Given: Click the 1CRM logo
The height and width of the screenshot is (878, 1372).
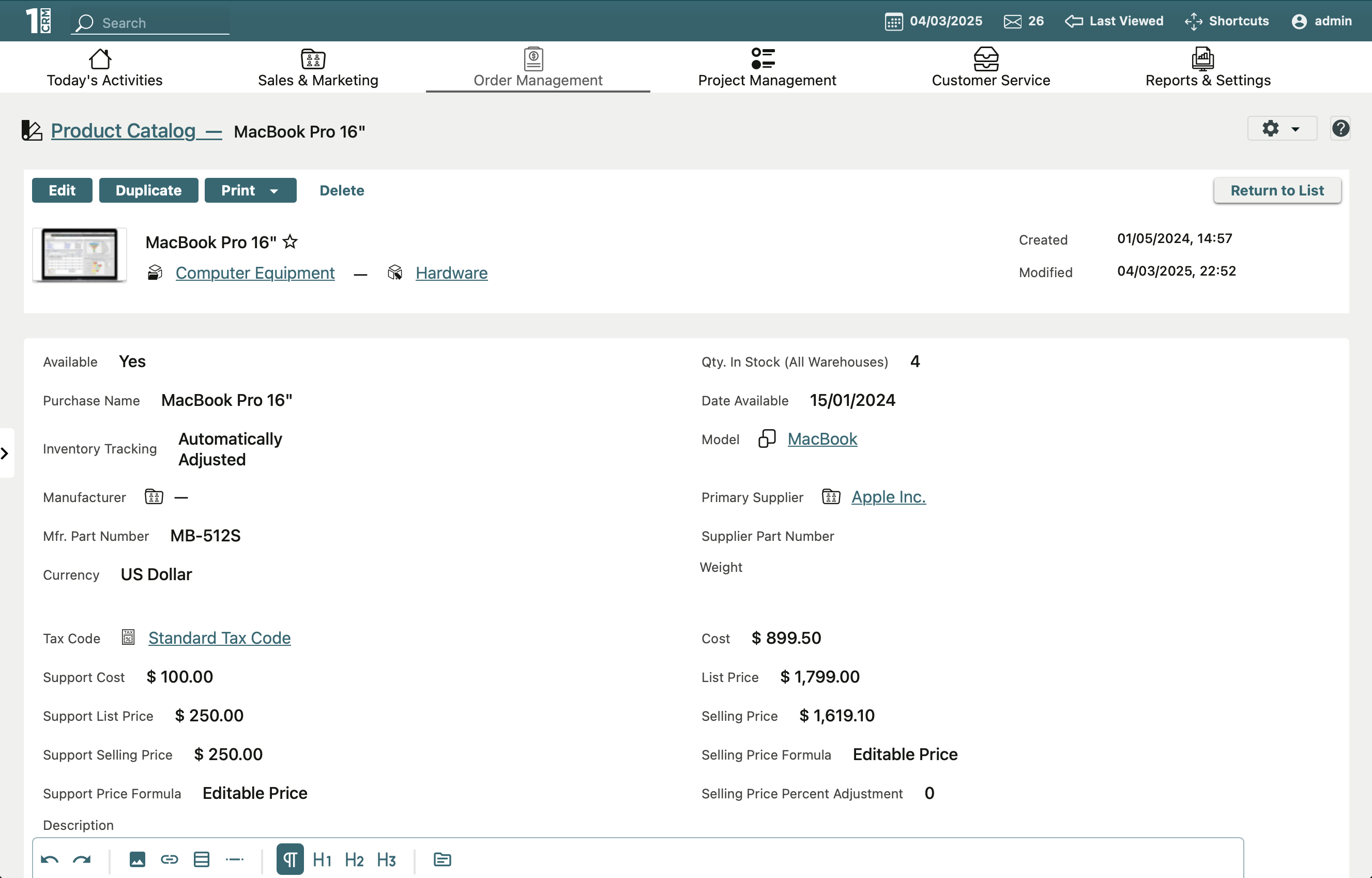Looking at the screenshot, I should (38, 21).
